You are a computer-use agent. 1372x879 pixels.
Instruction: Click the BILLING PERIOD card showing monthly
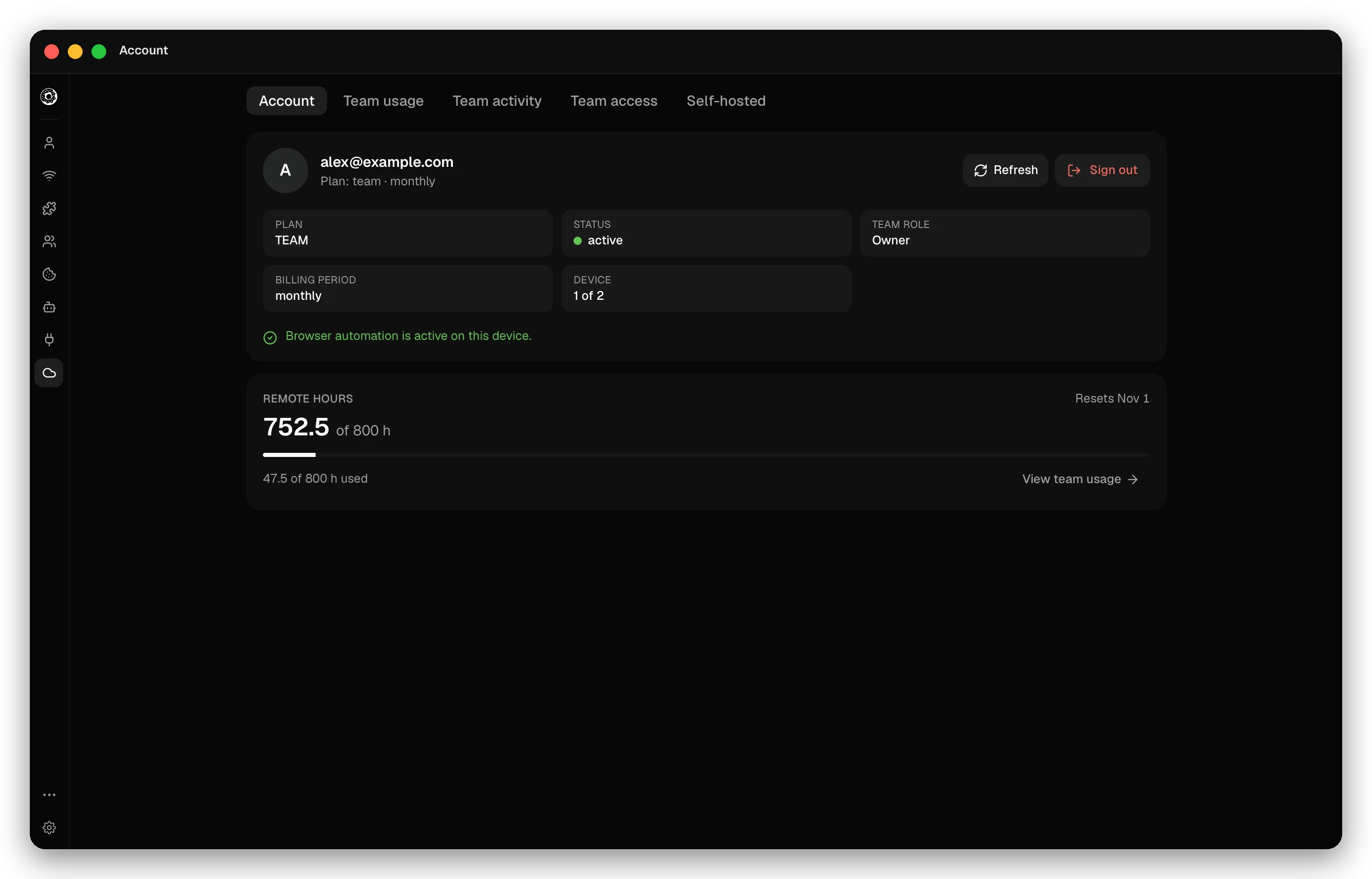tap(408, 288)
